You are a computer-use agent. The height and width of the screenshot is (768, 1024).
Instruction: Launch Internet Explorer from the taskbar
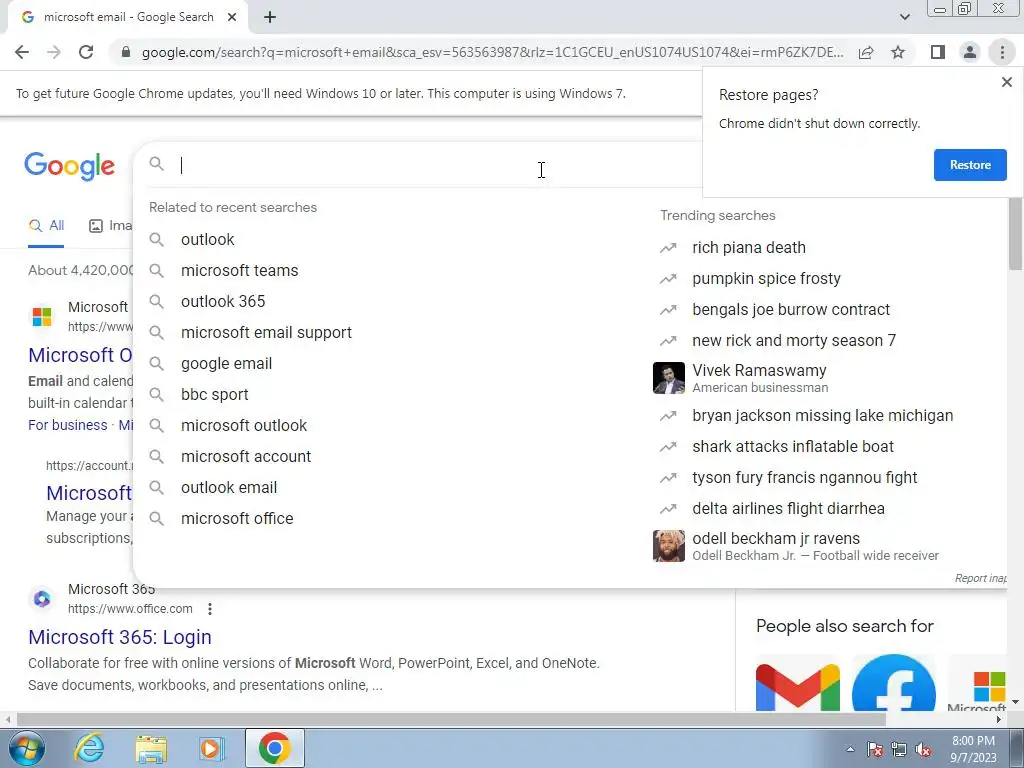pos(89,748)
